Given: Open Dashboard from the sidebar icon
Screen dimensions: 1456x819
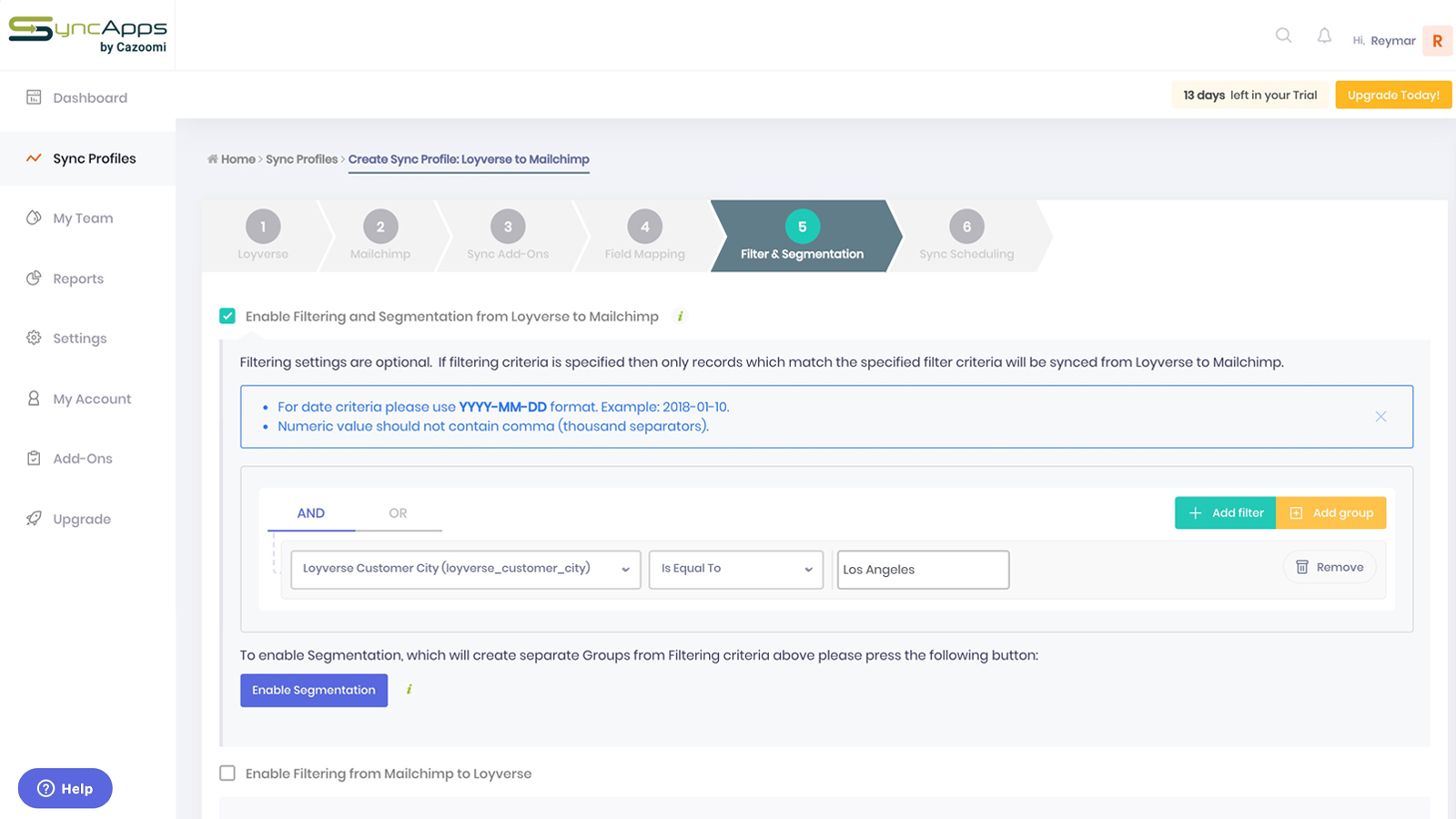Looking at the screenshot, I should coord(34,97).
